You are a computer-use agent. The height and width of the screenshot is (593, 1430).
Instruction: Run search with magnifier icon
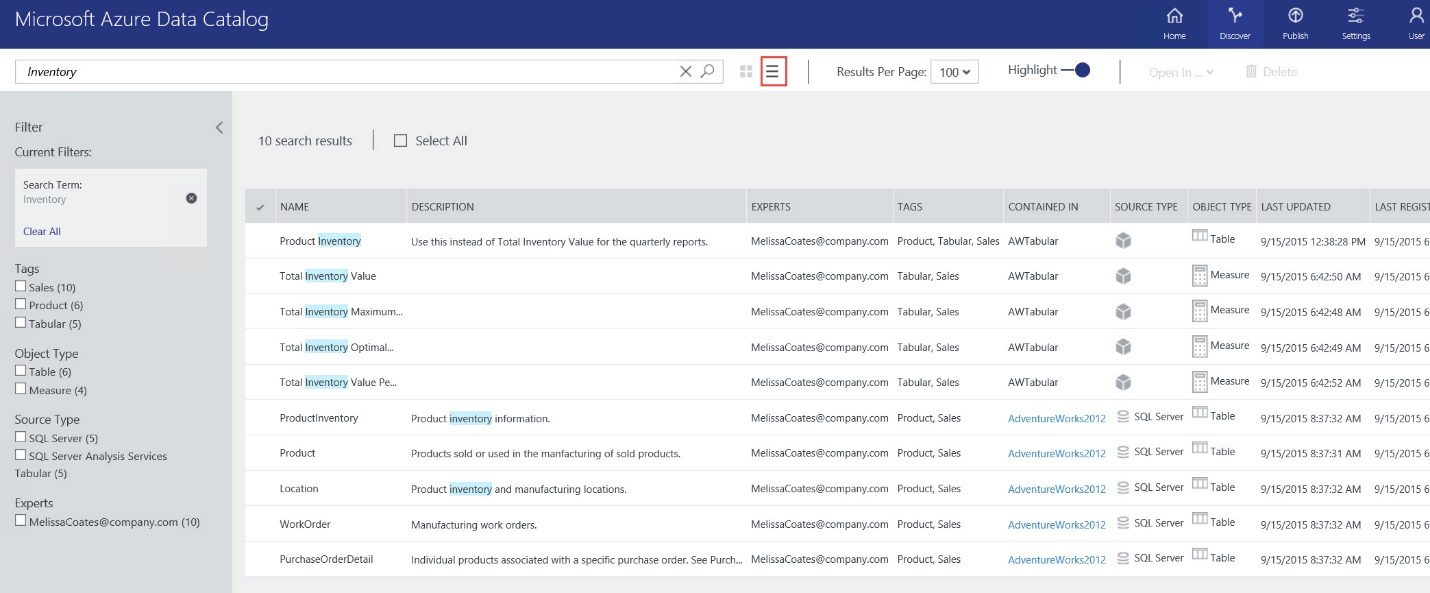[707, 71]
